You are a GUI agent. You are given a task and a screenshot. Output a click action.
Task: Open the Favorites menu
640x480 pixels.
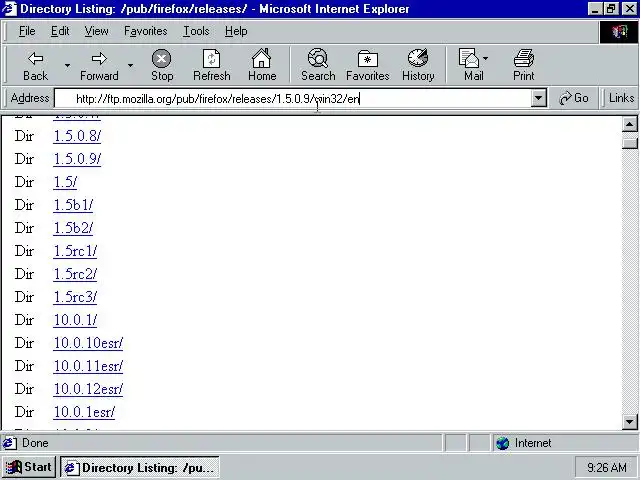[146, 31]
